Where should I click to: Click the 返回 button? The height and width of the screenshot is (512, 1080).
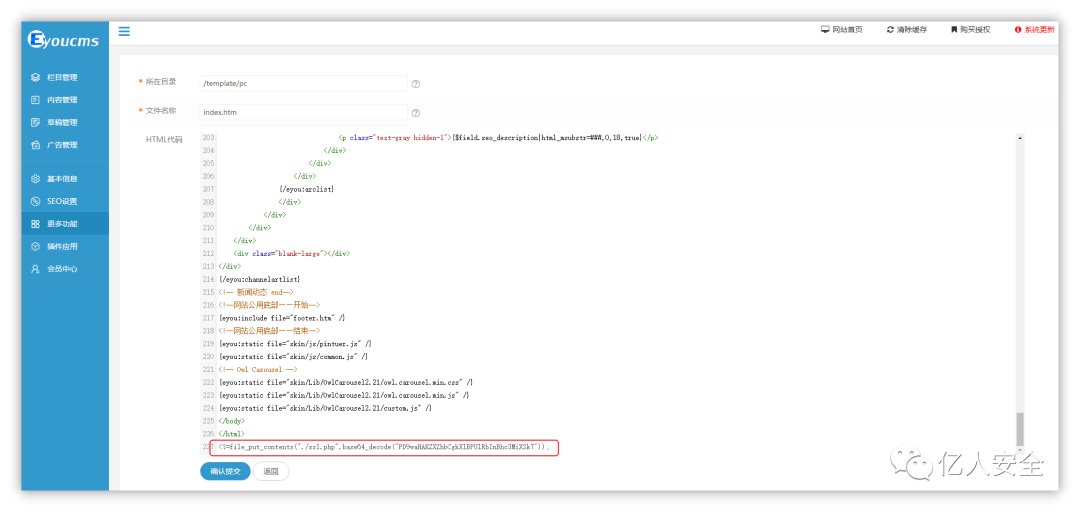271,471
